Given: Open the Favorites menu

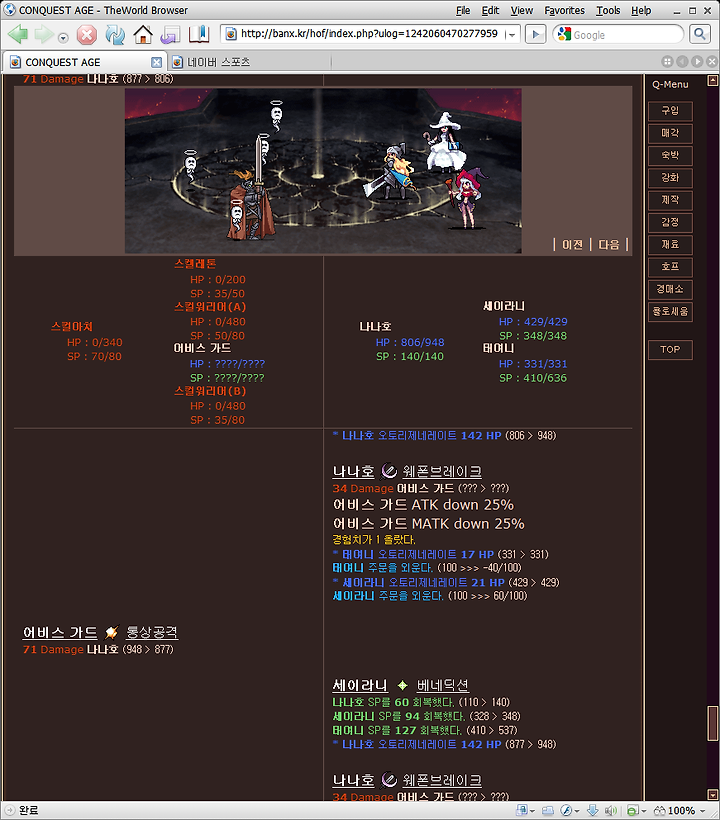Looking at the screenshot, I should tap(564, 10).
